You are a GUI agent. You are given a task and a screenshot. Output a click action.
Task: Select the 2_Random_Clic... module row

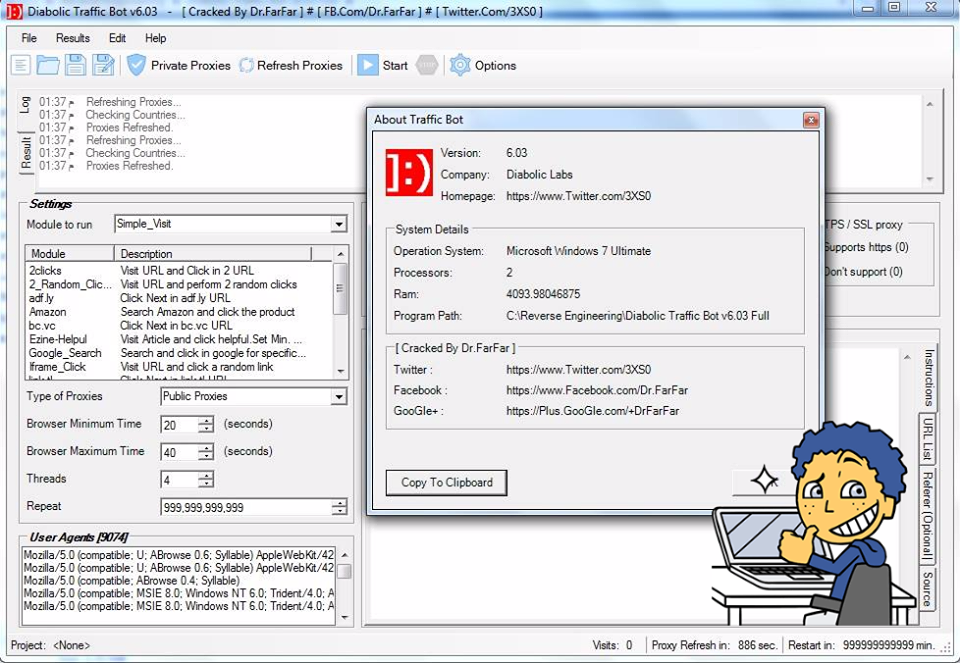coord(179,285)
